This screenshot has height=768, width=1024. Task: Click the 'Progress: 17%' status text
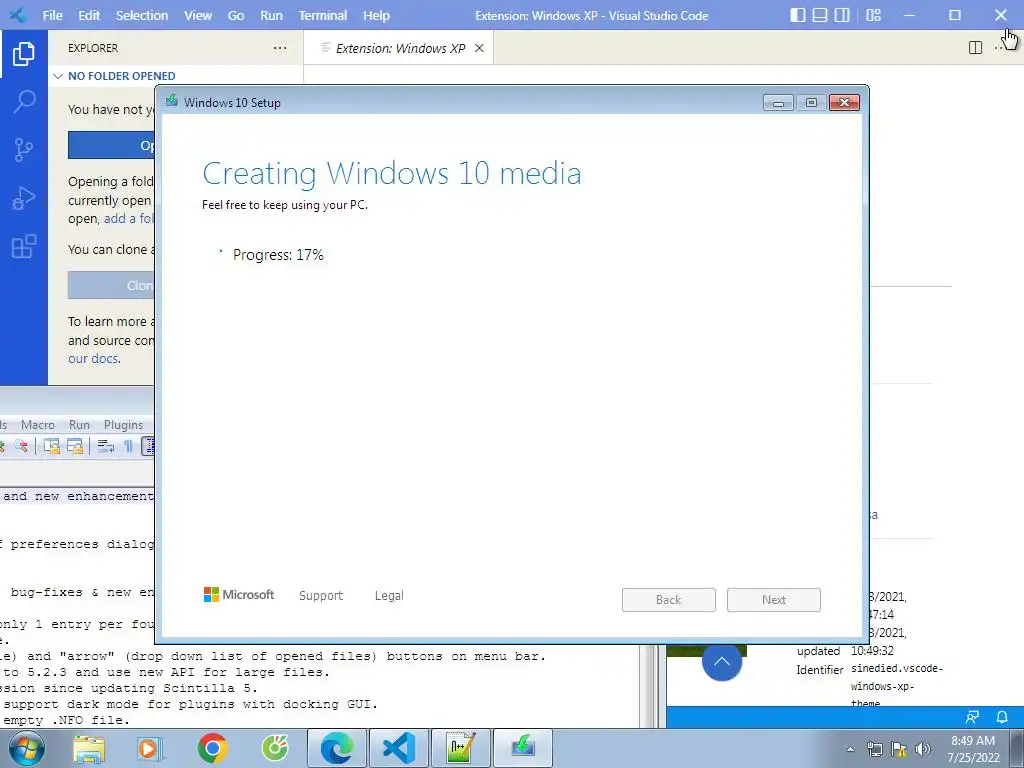pyautogui.click(x=278, y=255)
